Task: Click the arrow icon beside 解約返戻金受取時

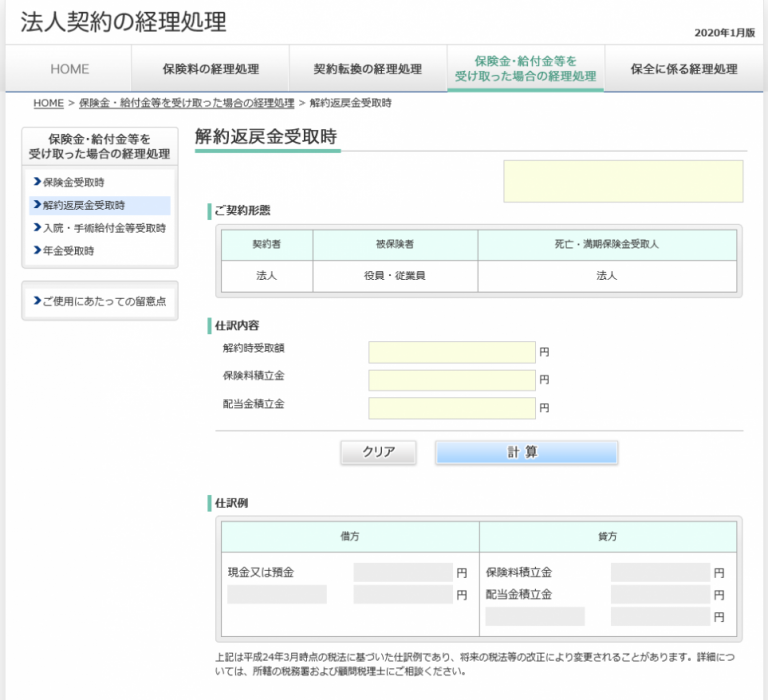Action: click(37, 205)
